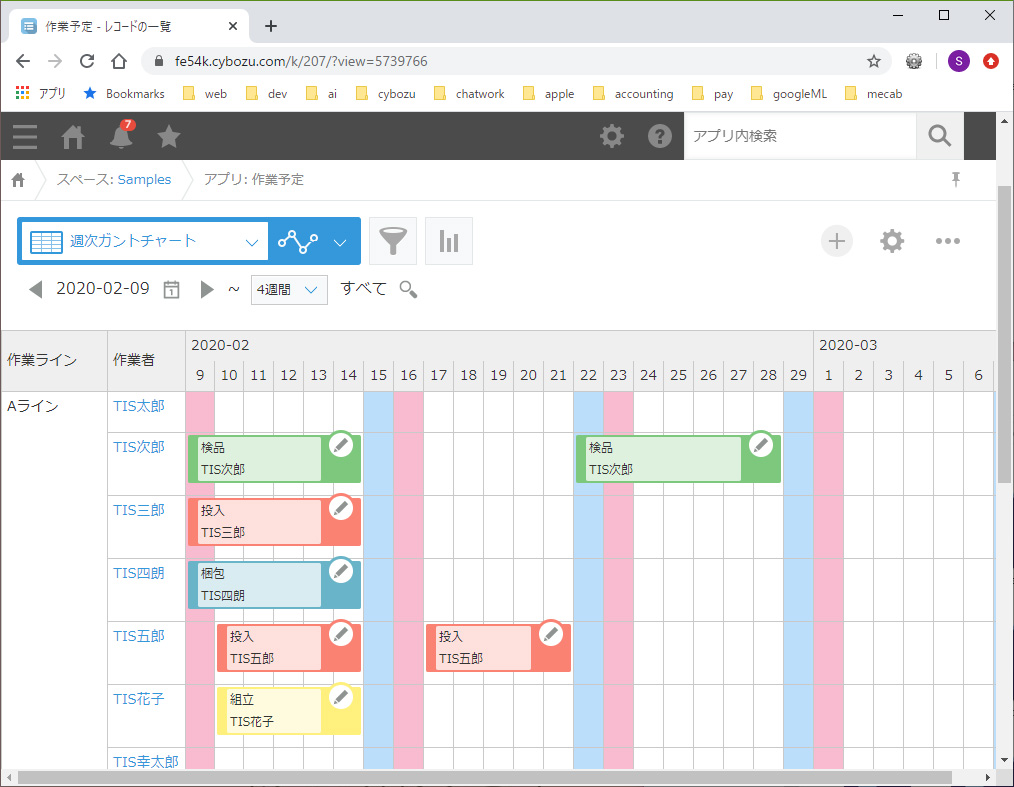Open app settings gear near plus button
The height and width of the screenshot is (787, 1014).
click(x=892, y=241)
